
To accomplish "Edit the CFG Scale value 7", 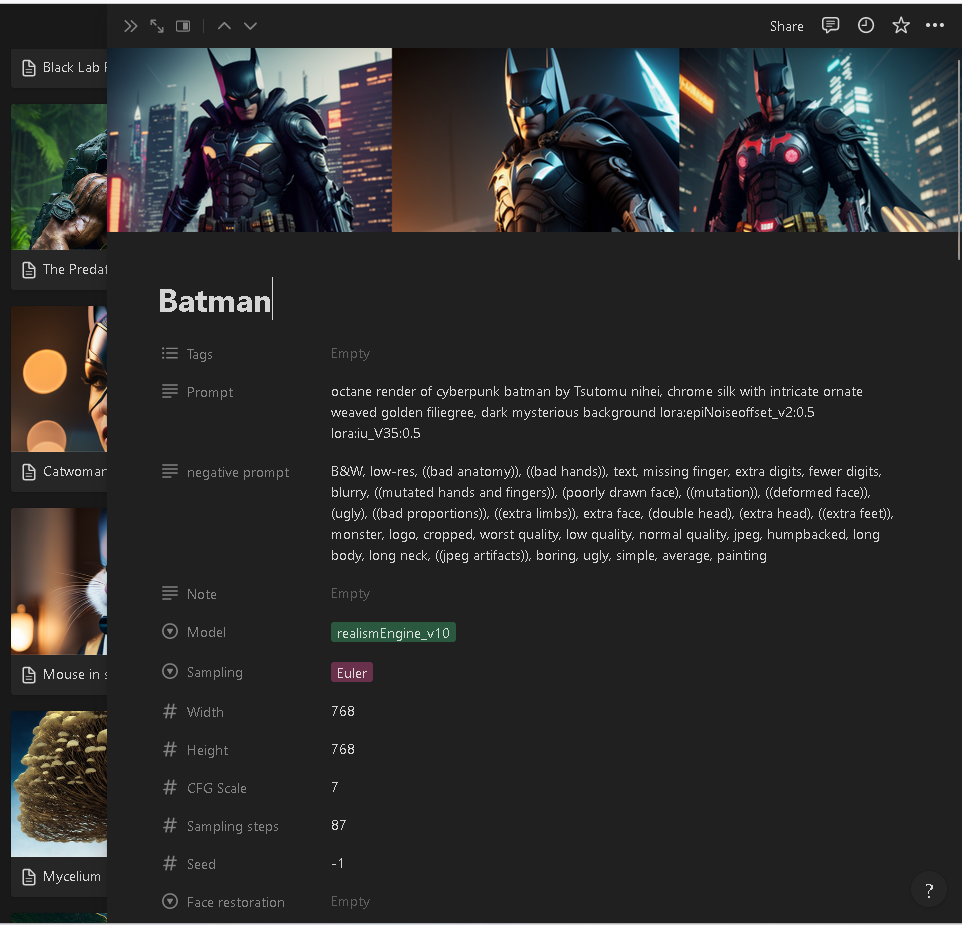I will tap(335, 787).
